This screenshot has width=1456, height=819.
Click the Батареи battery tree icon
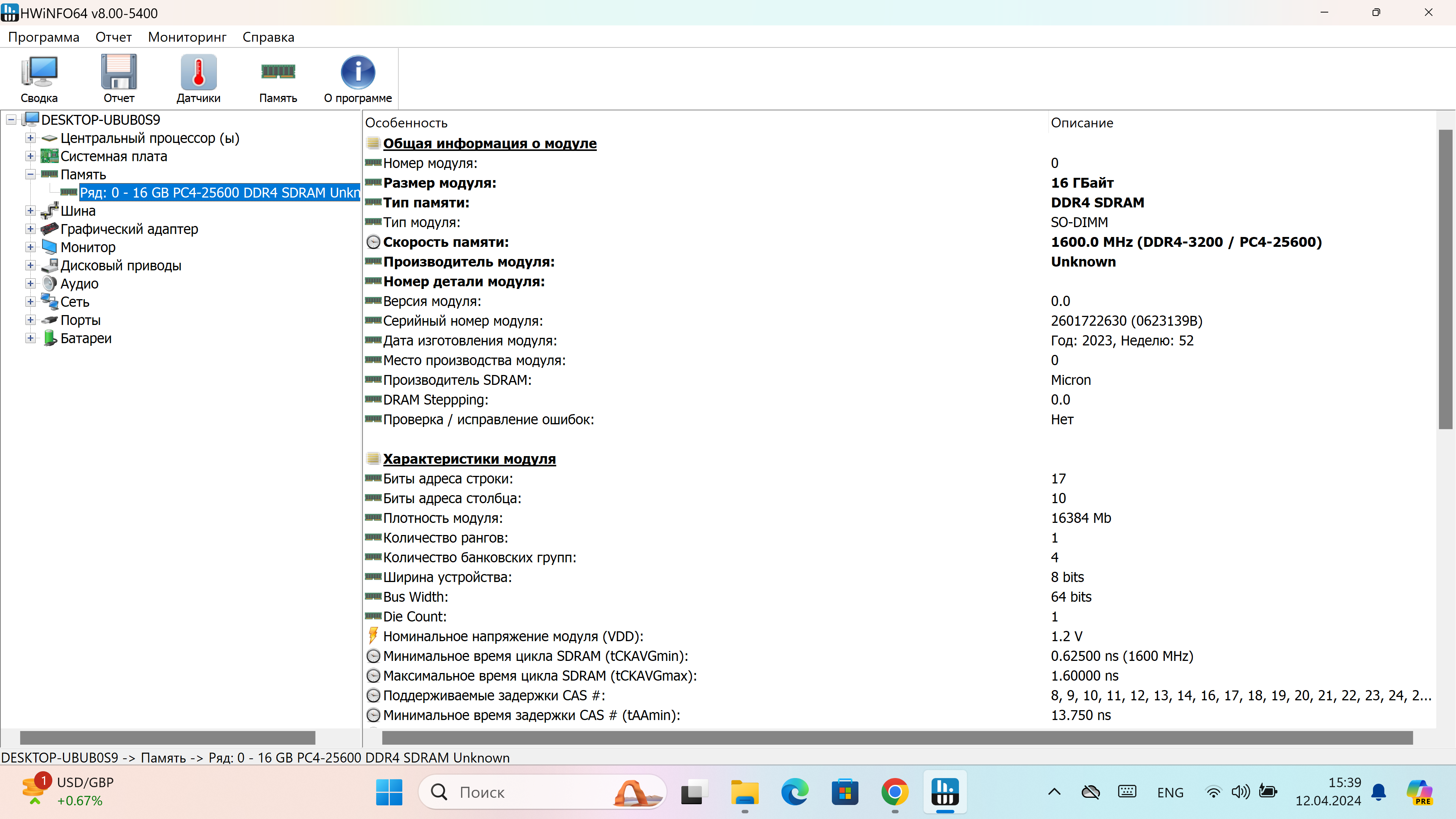click(50, 338)
